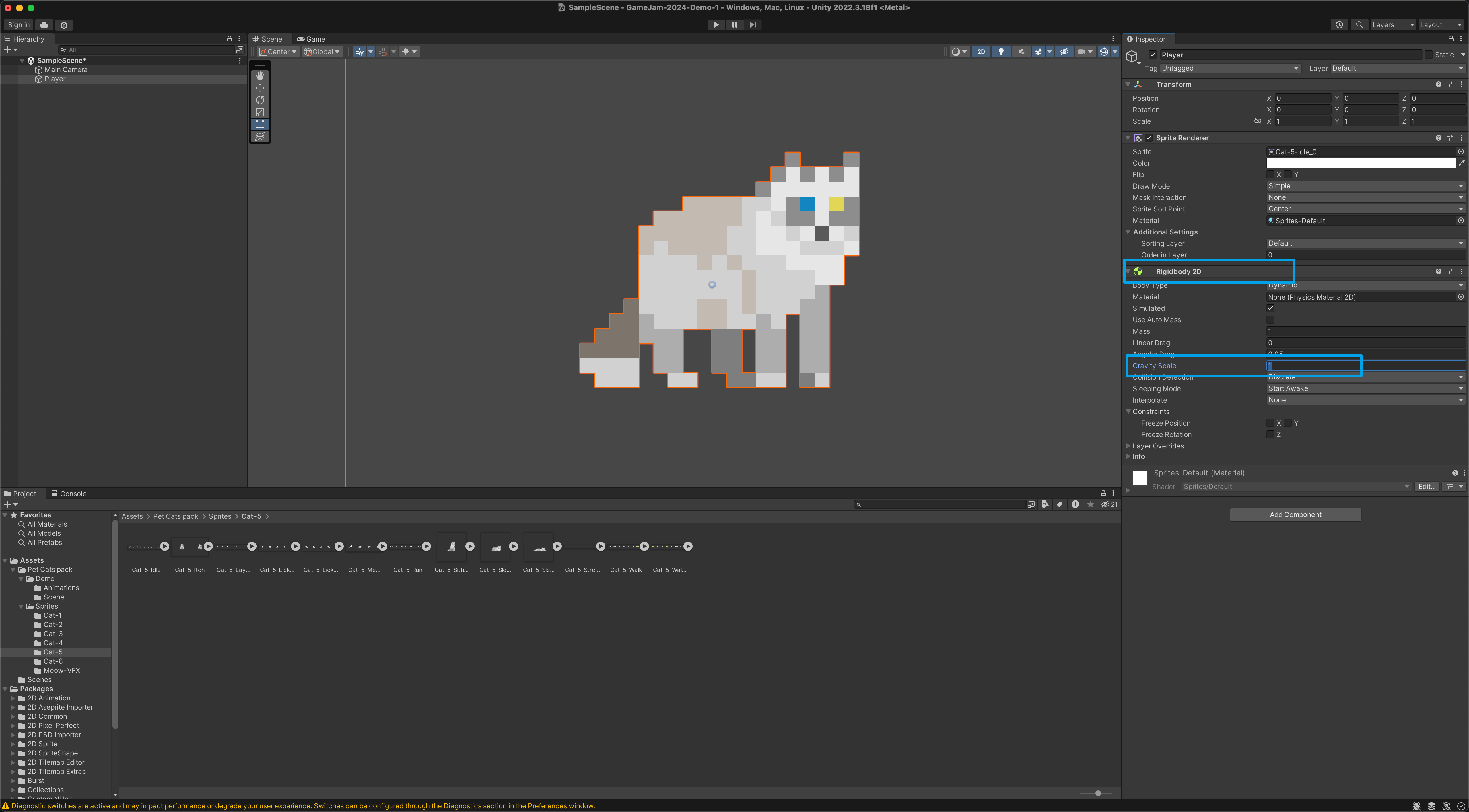
Task: Switch to the Console tab
Action: pyautogui.click(x=69, y=493)
